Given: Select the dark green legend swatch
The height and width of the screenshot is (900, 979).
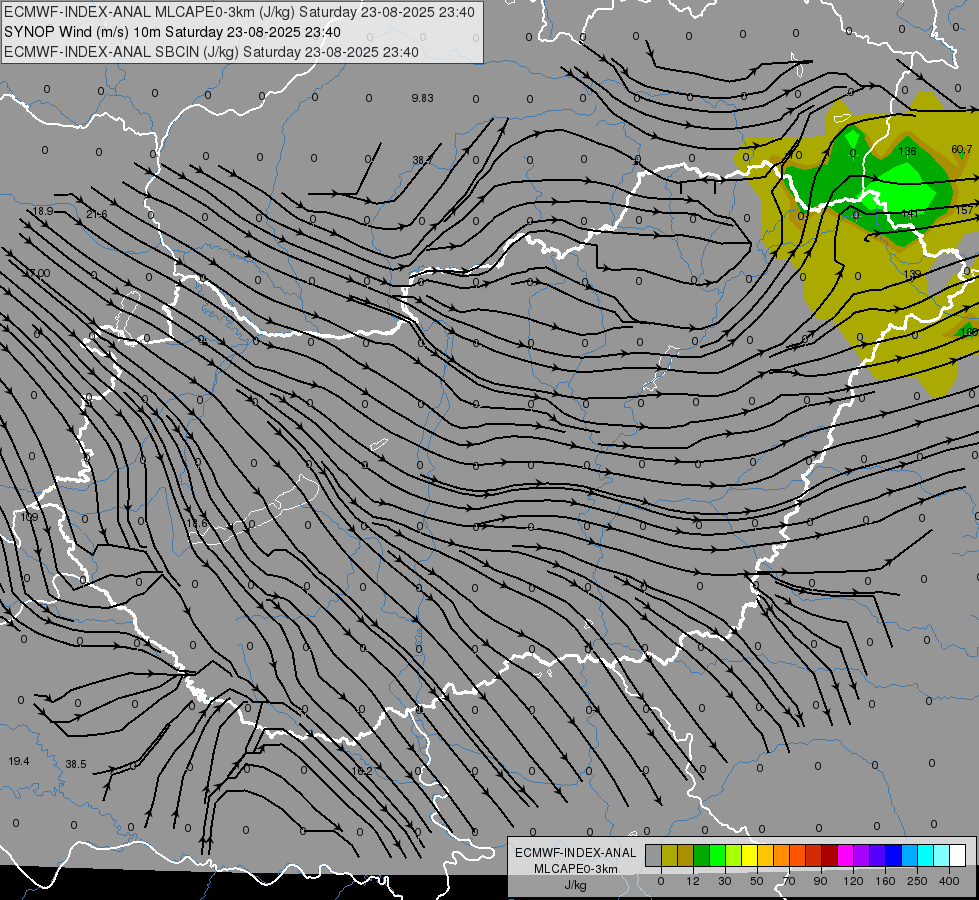Looking at the screenshot, I should (x=702, y=855).
